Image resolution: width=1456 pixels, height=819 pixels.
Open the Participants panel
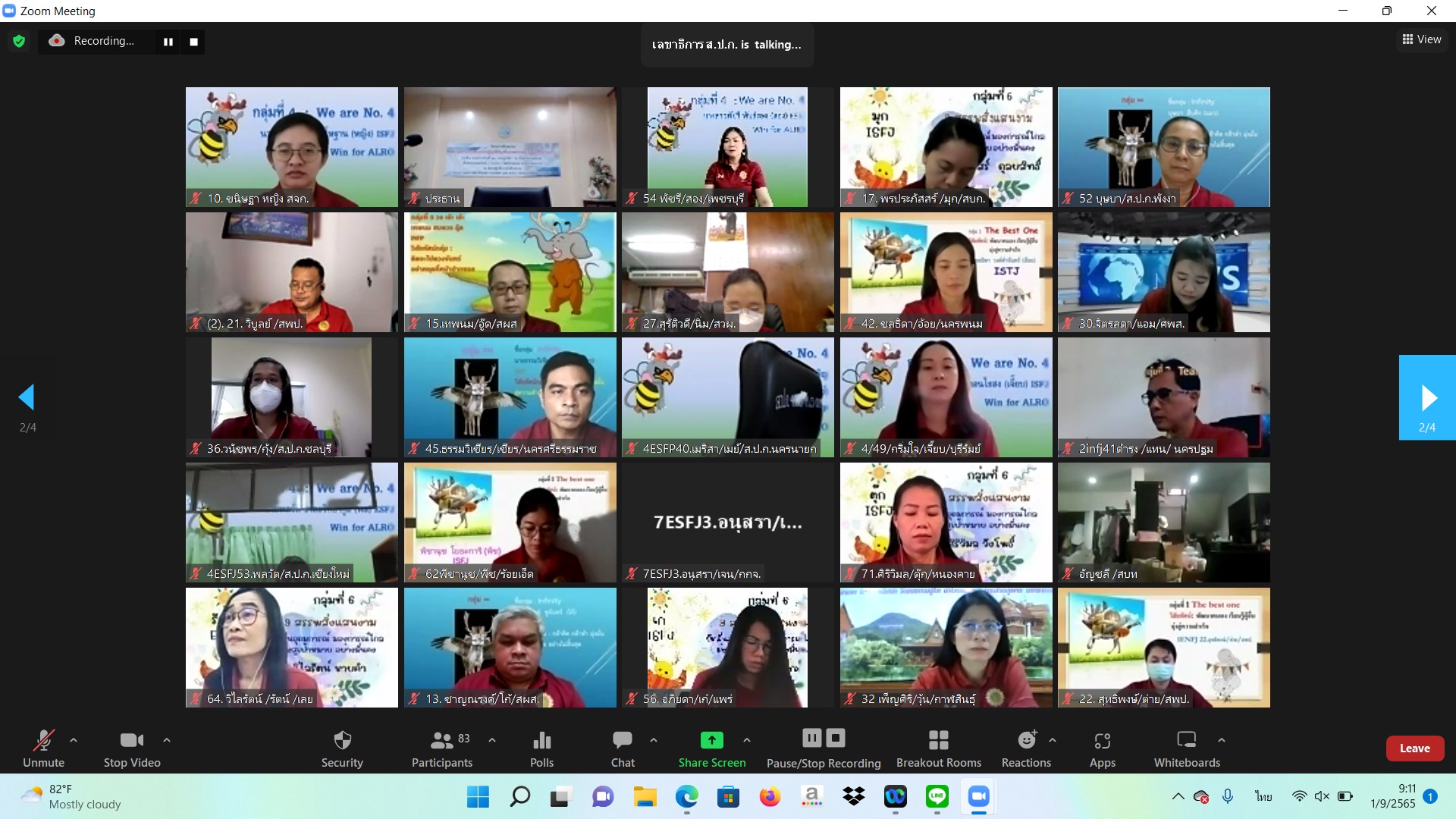442,748
